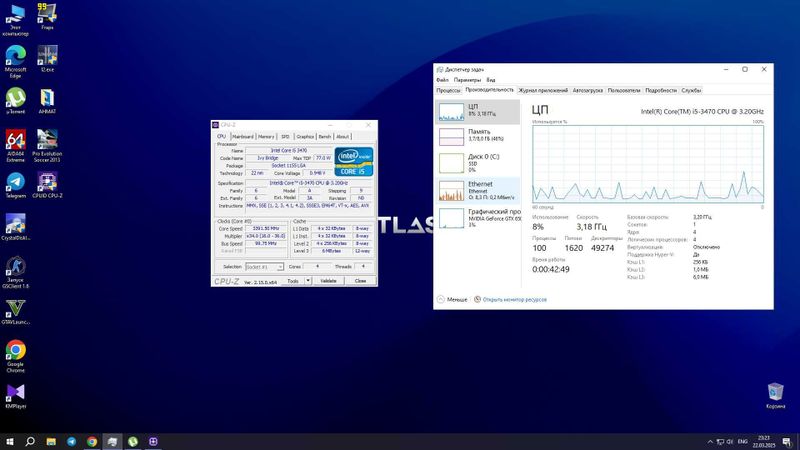Select the Память performance item
This screenshot has height=450, width=800.
pyautogui.click(x=478, y=136)
